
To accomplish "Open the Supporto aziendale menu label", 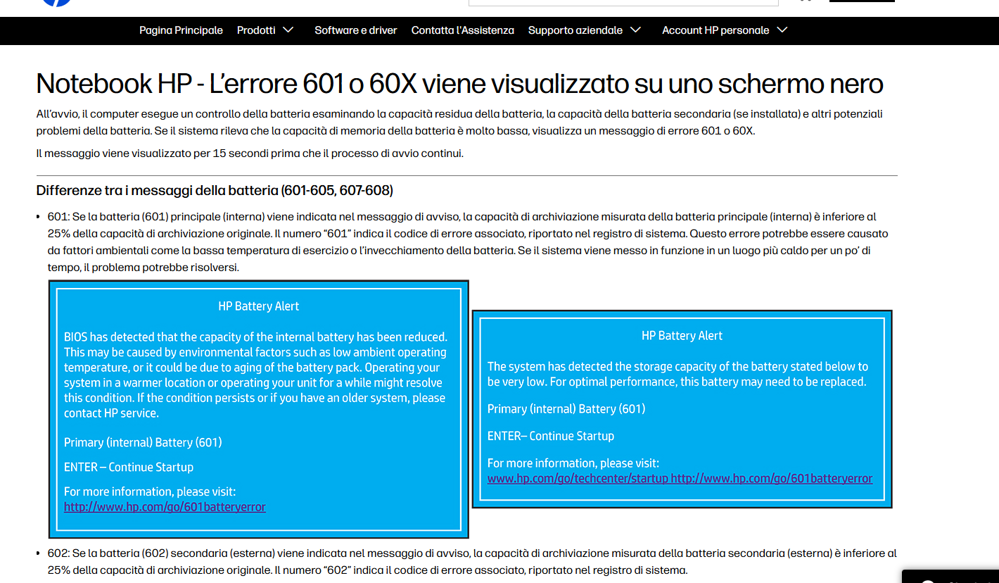I will (x=575, y=30).
